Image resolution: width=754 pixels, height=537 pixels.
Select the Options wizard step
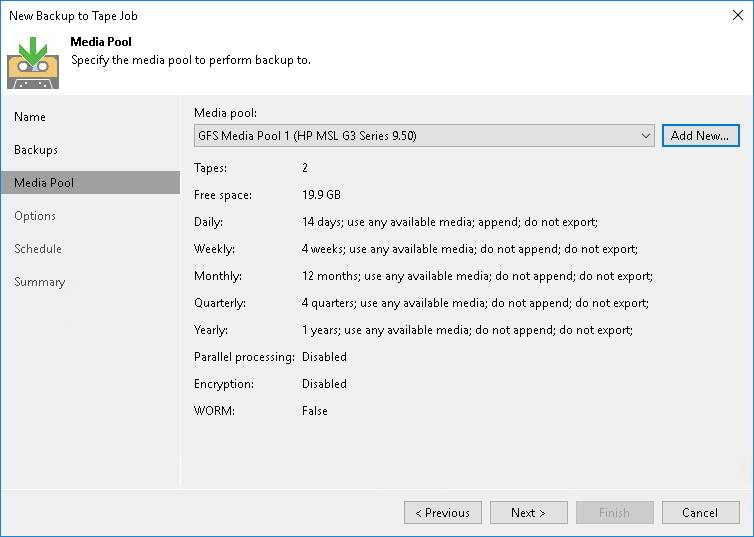click(x=35, y=216)
